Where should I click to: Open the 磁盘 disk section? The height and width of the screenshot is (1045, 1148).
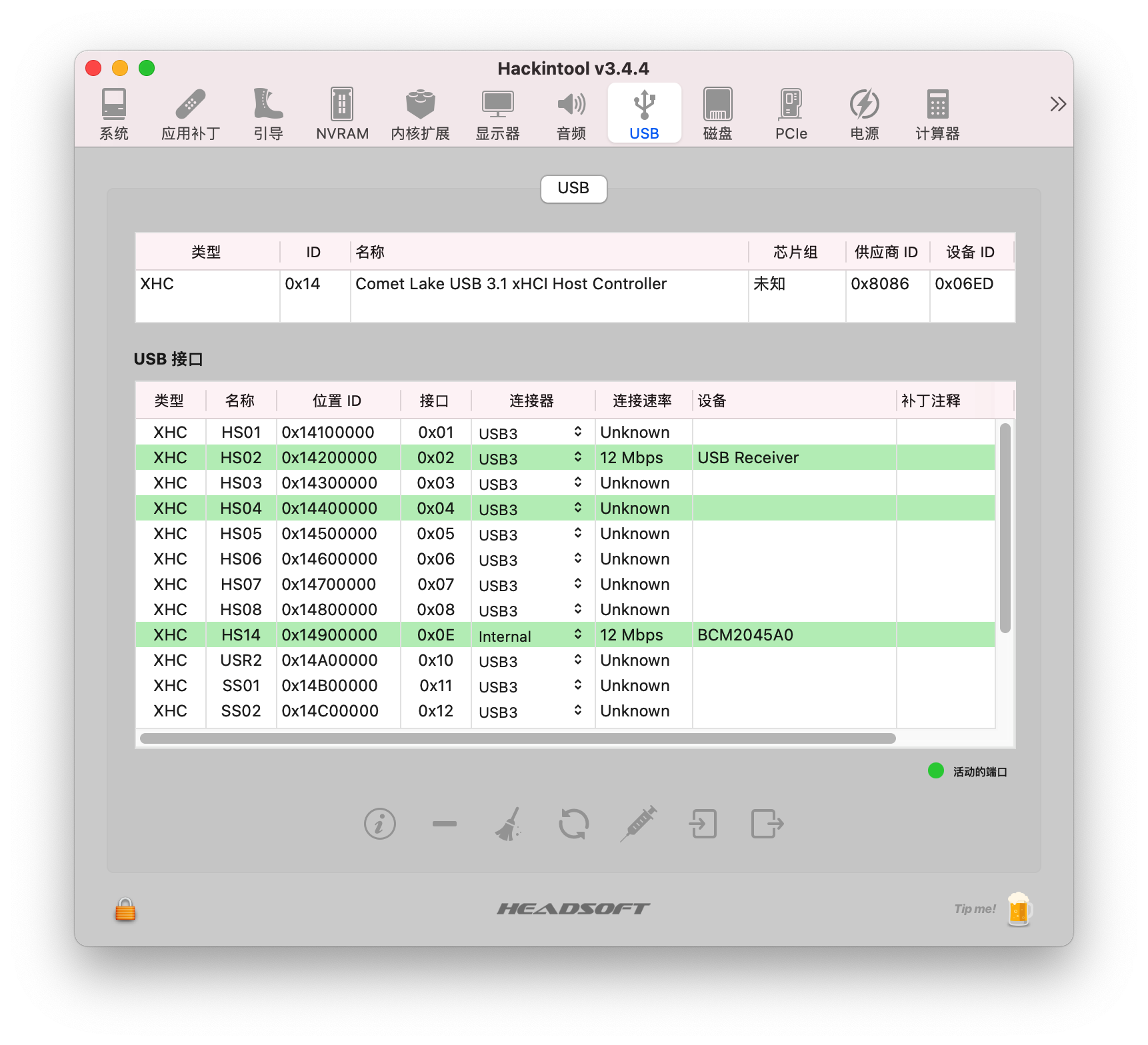click(x=718, y=114)
